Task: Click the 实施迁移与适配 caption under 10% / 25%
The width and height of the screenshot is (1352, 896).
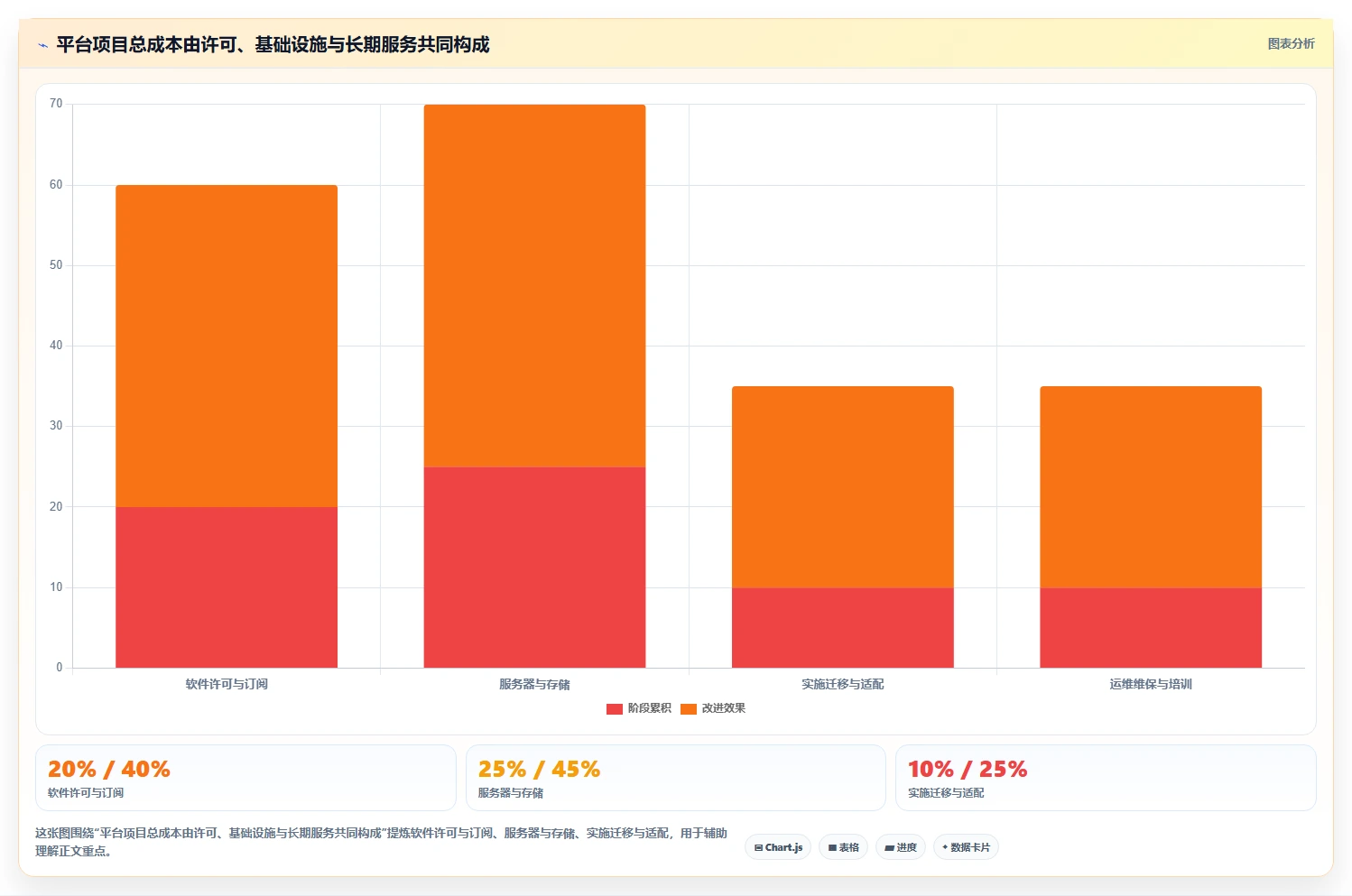Action: coord(946,793)
